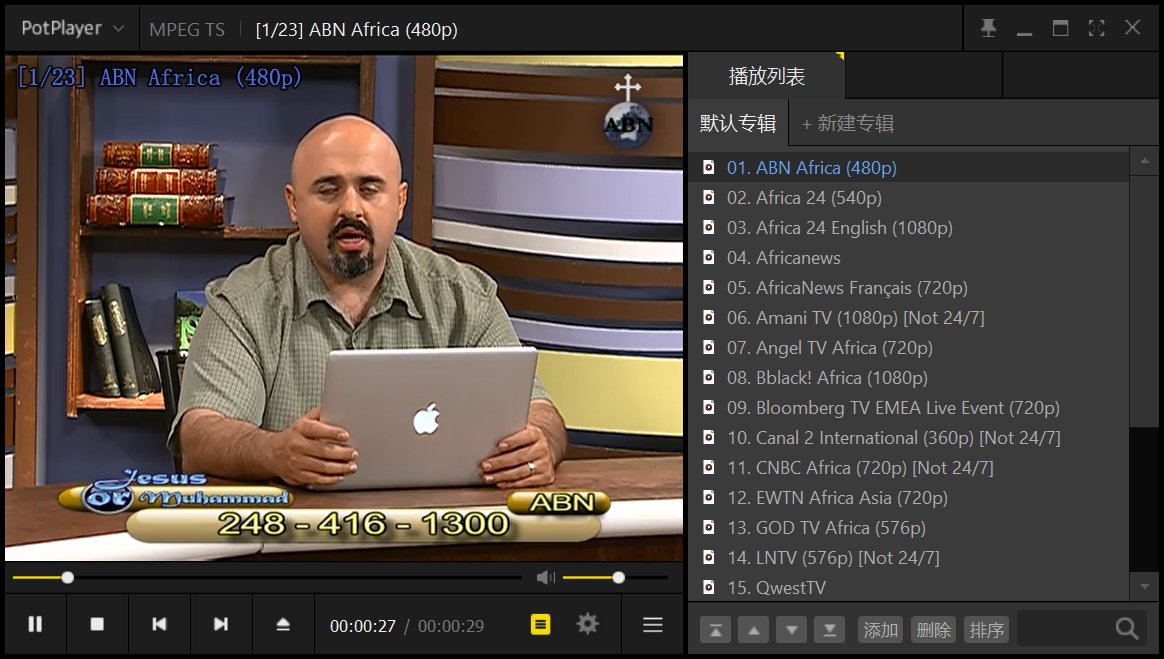1164x659 pixels.
Task: Click the 00:00:27 elapsed time display
Action: point(363,626)
